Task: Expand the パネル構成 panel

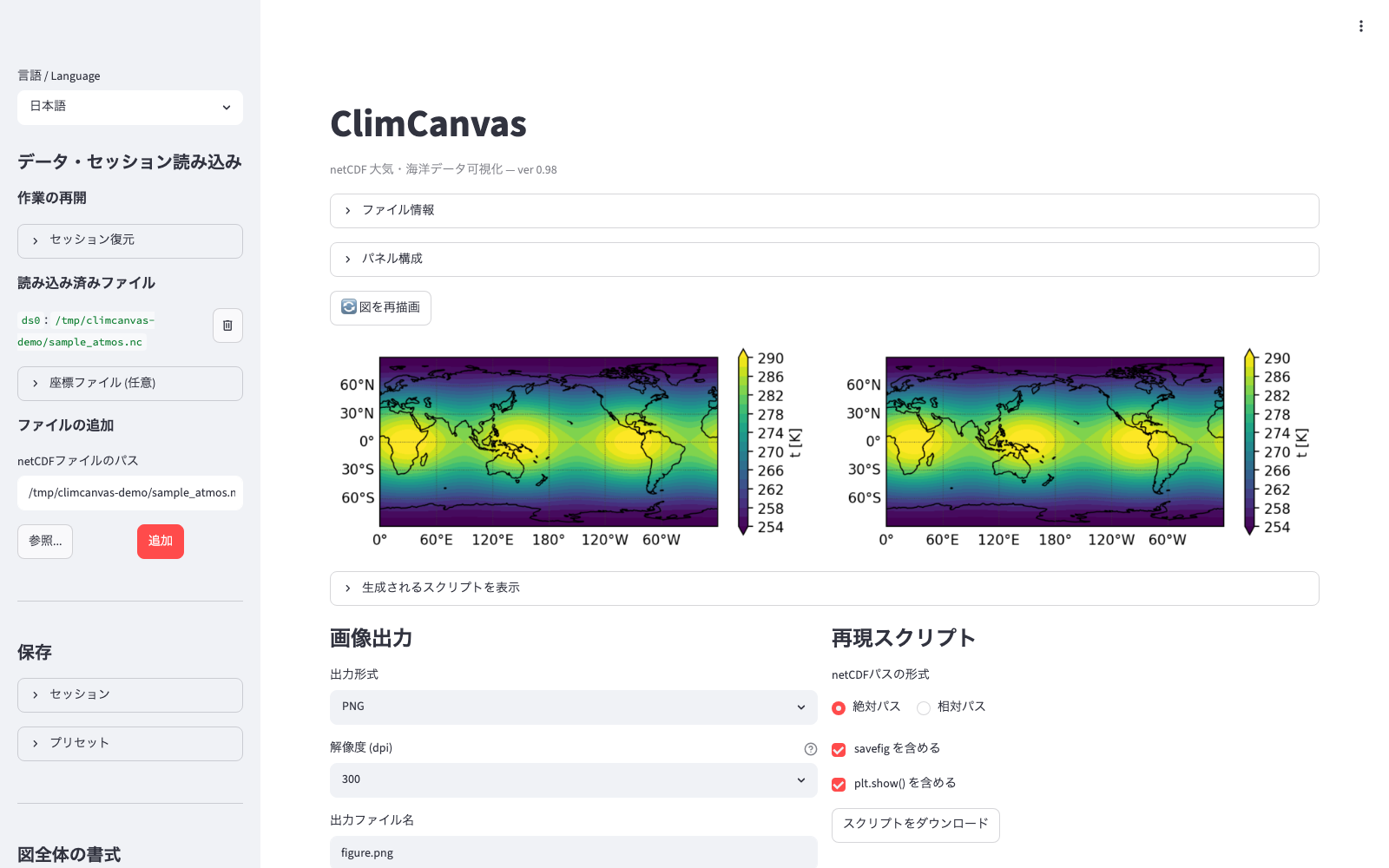Action: click(x=824, y=259)
